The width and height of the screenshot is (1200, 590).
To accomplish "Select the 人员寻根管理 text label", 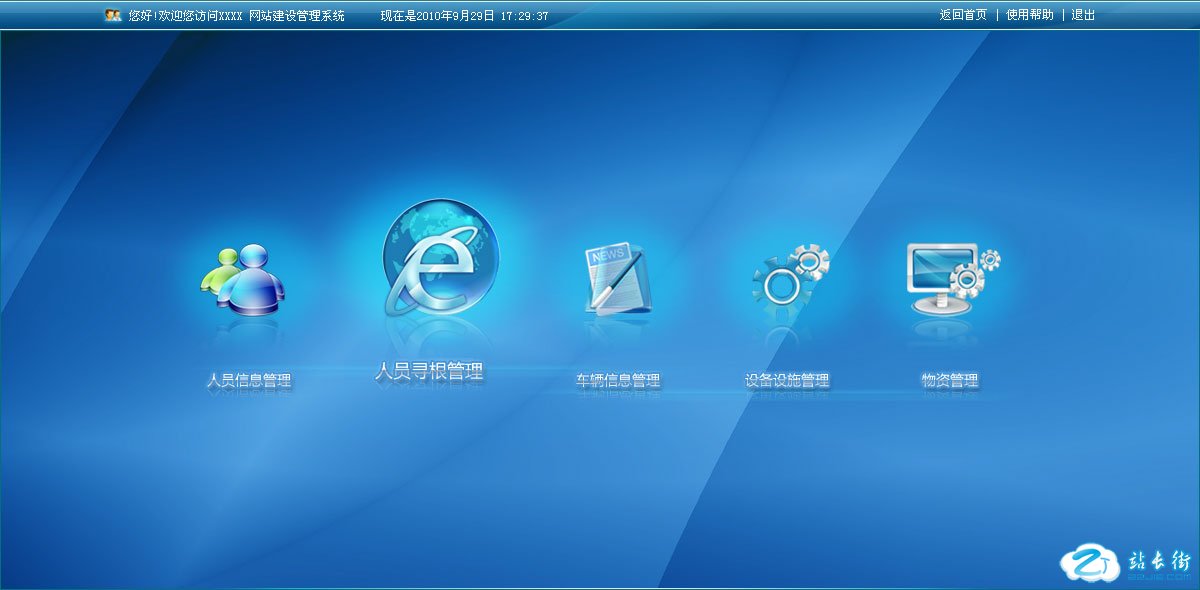I will pos(429,372).
